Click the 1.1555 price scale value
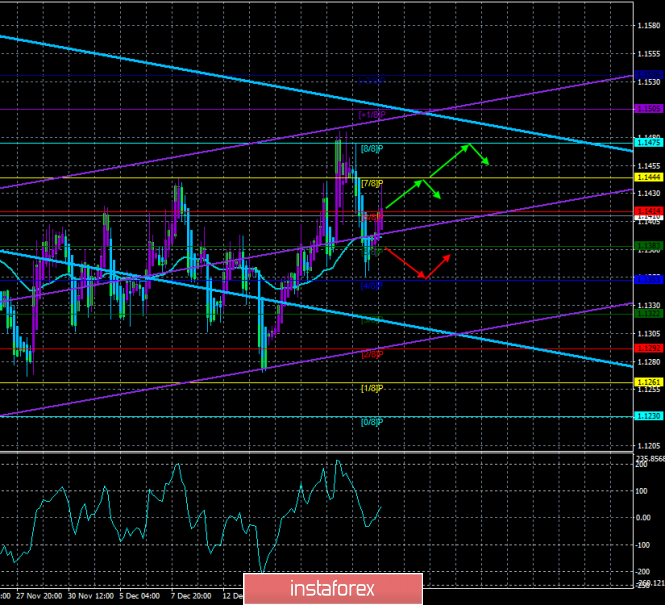The height and width of the screenshot is (605, 665). pyautogui.click(x=649, y=54)
